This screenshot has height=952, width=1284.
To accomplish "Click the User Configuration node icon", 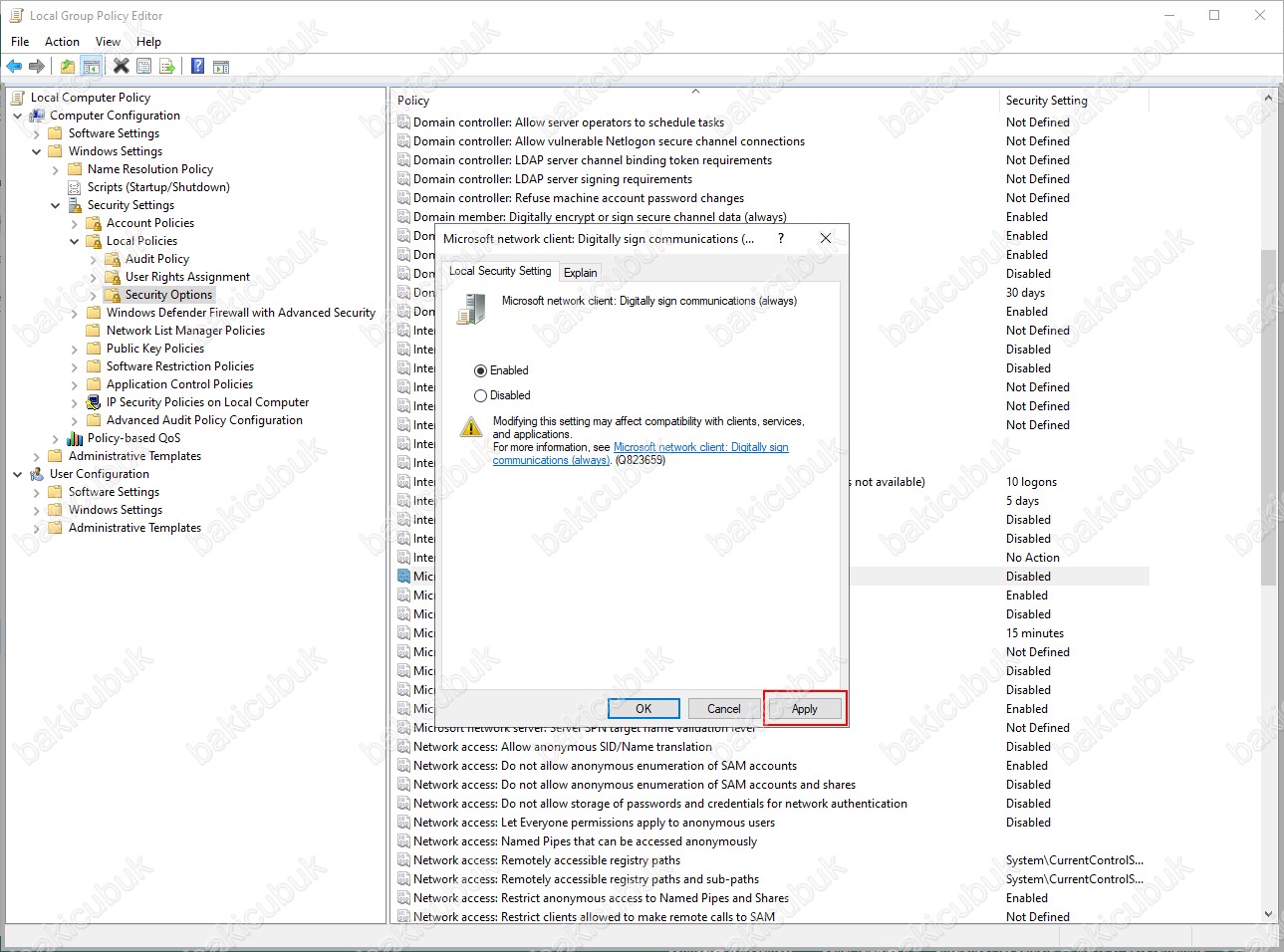I will pos(37,474).
